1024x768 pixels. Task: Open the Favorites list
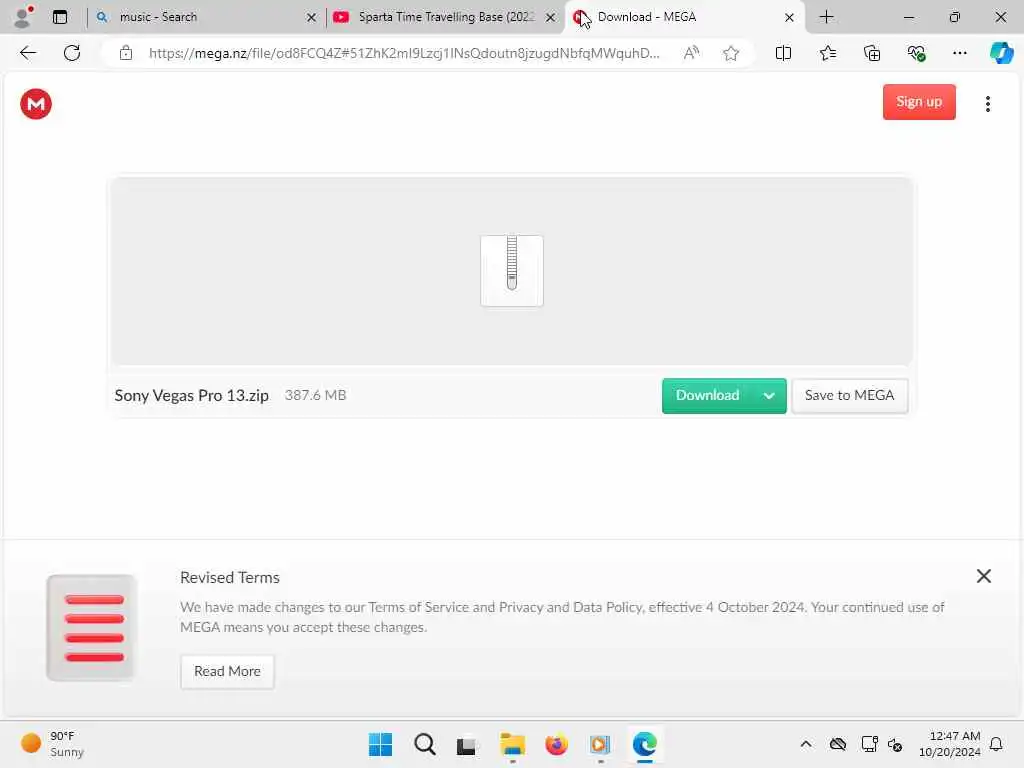pos(827,53)
